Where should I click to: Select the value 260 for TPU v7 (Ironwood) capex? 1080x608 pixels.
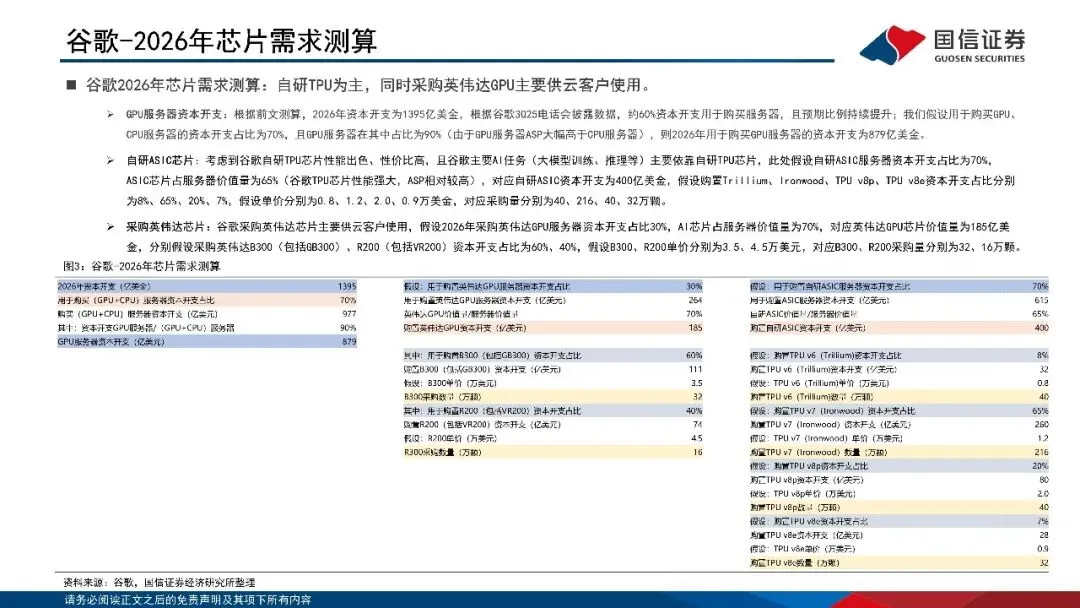(x=1041, y=424)
